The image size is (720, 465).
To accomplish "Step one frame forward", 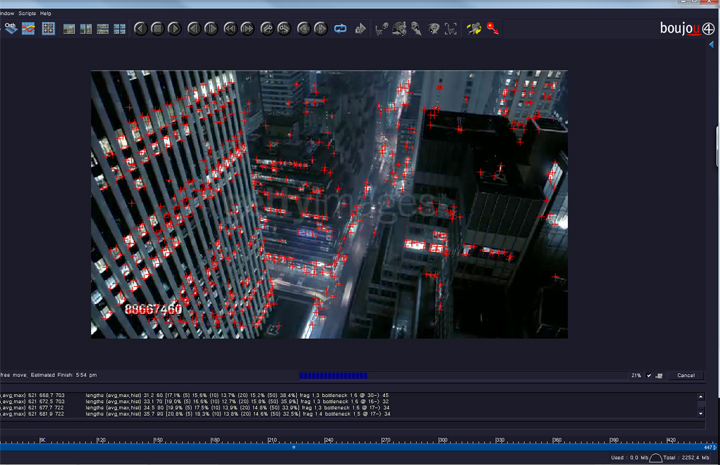I will [x=211, y=29].
